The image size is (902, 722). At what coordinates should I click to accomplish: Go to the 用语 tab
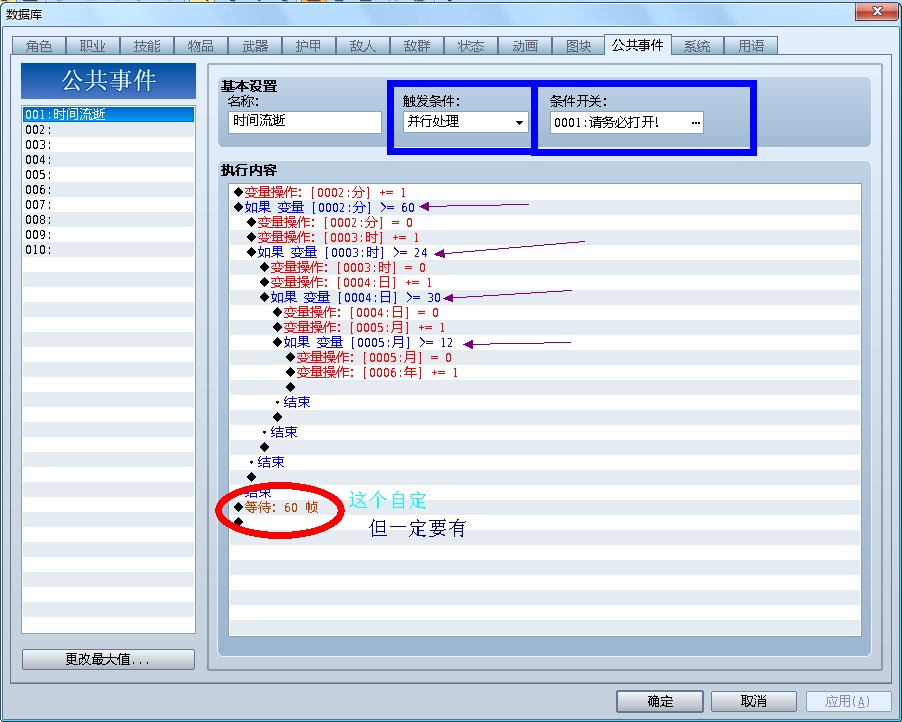tap(751, 46)
